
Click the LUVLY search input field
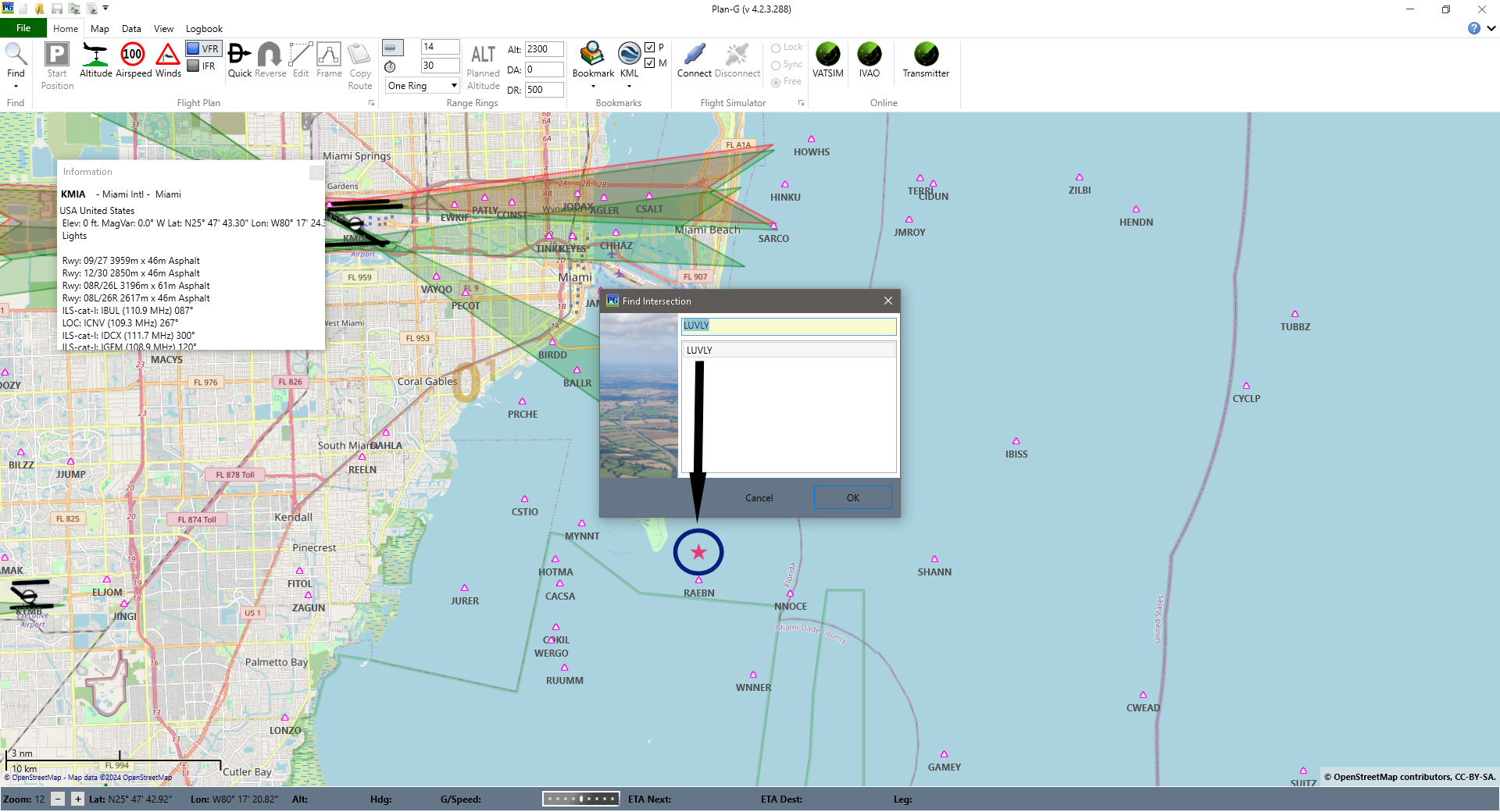click(x=788, y=326)
